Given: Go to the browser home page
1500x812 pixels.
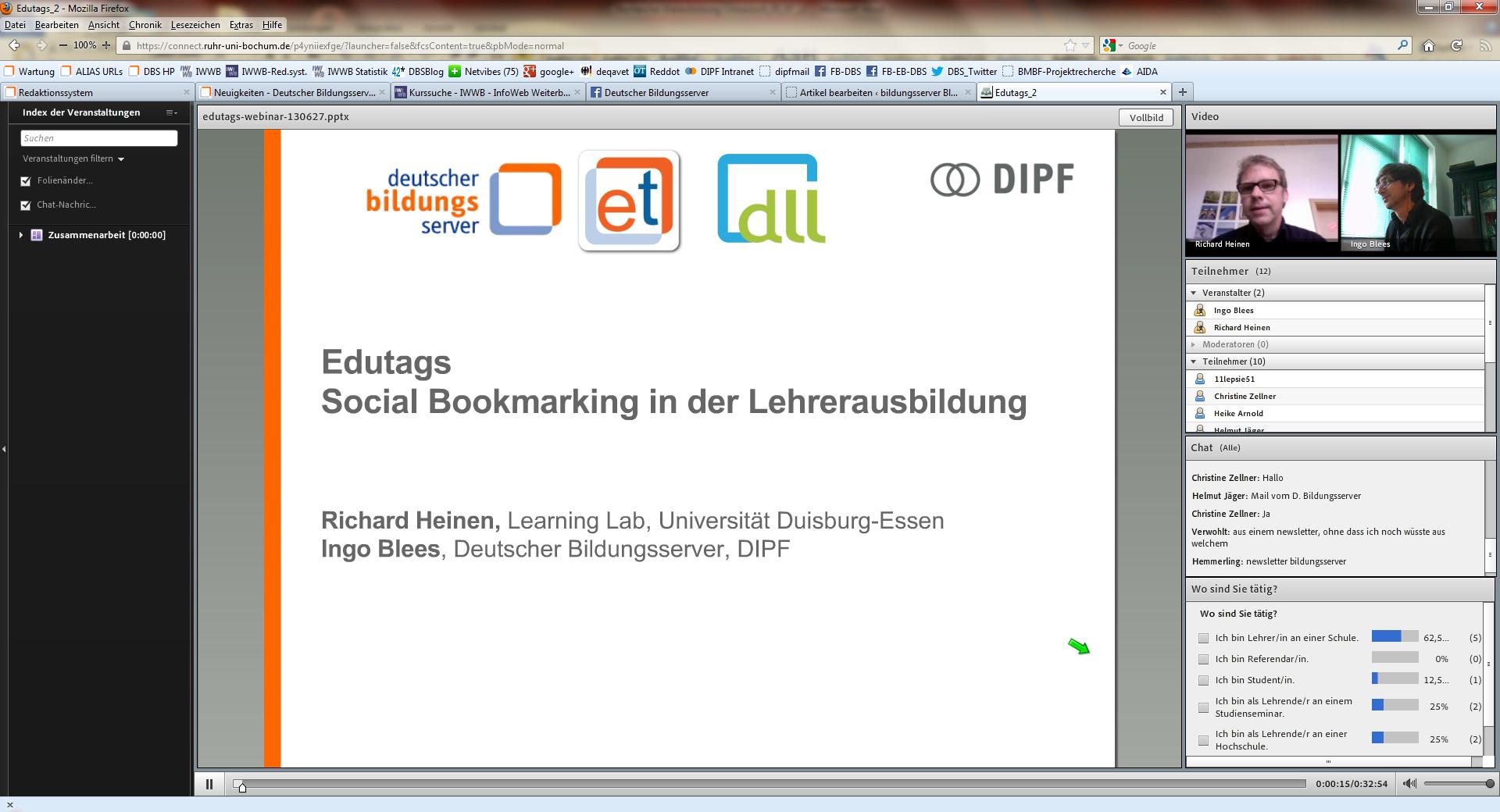Looking at the screenshot, I should click(x=1429, y=46).
